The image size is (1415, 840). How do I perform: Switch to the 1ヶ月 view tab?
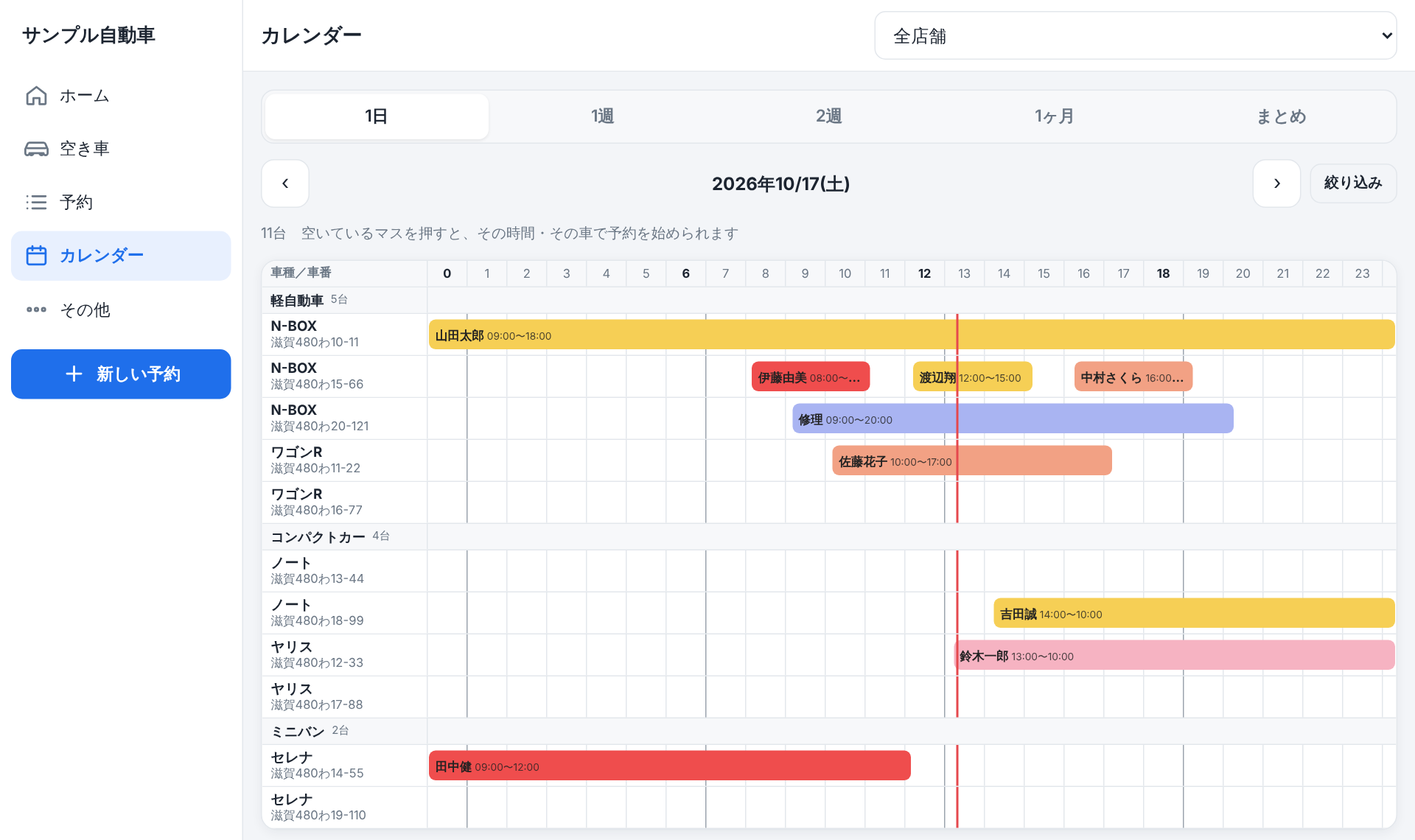pos(1055,116)
